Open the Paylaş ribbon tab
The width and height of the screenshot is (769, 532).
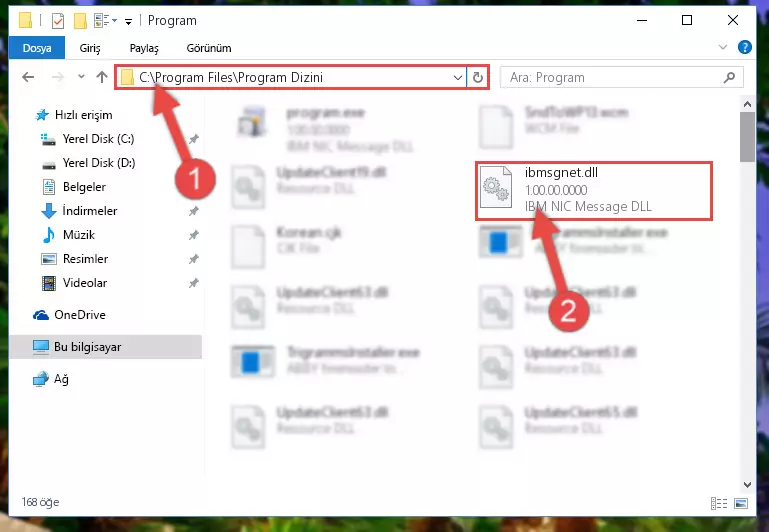144,48
